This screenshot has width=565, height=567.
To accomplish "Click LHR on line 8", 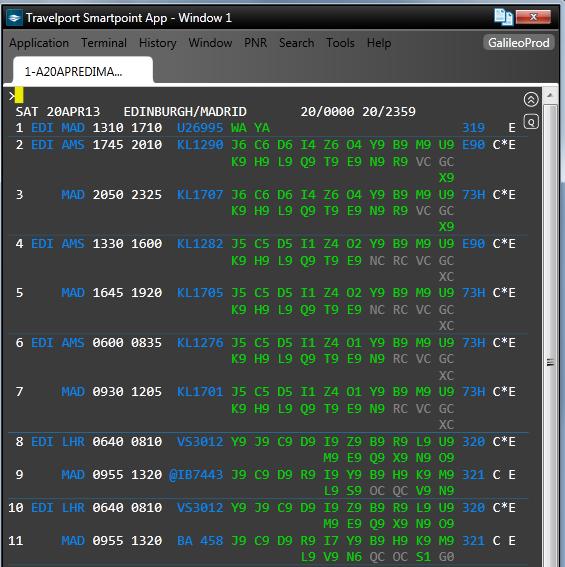I will (x=73, y=442).
